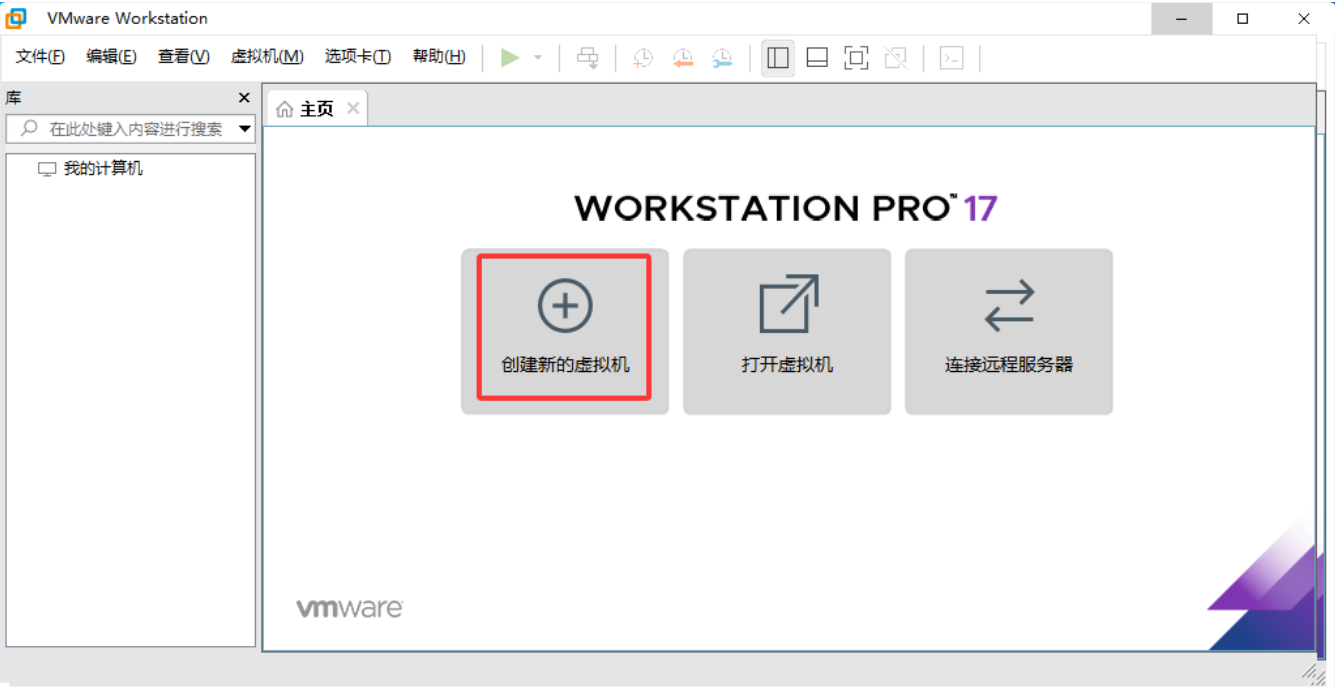Viewport: 1335px width, 688px height.
Task: Click the Unity mode toolbar icon
Action: [896, 58]
